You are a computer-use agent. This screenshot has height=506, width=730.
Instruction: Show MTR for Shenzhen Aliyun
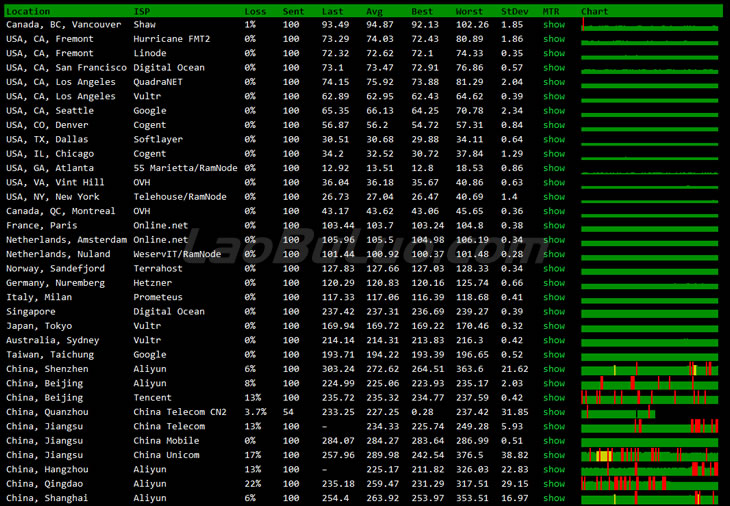(x=554, y=369)
